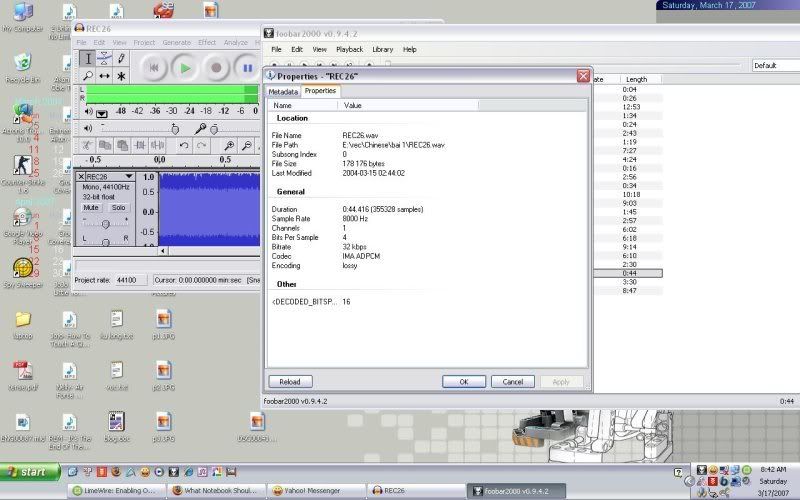Click the Trim outside selection icon
The image size is (800, 500).
140,146
